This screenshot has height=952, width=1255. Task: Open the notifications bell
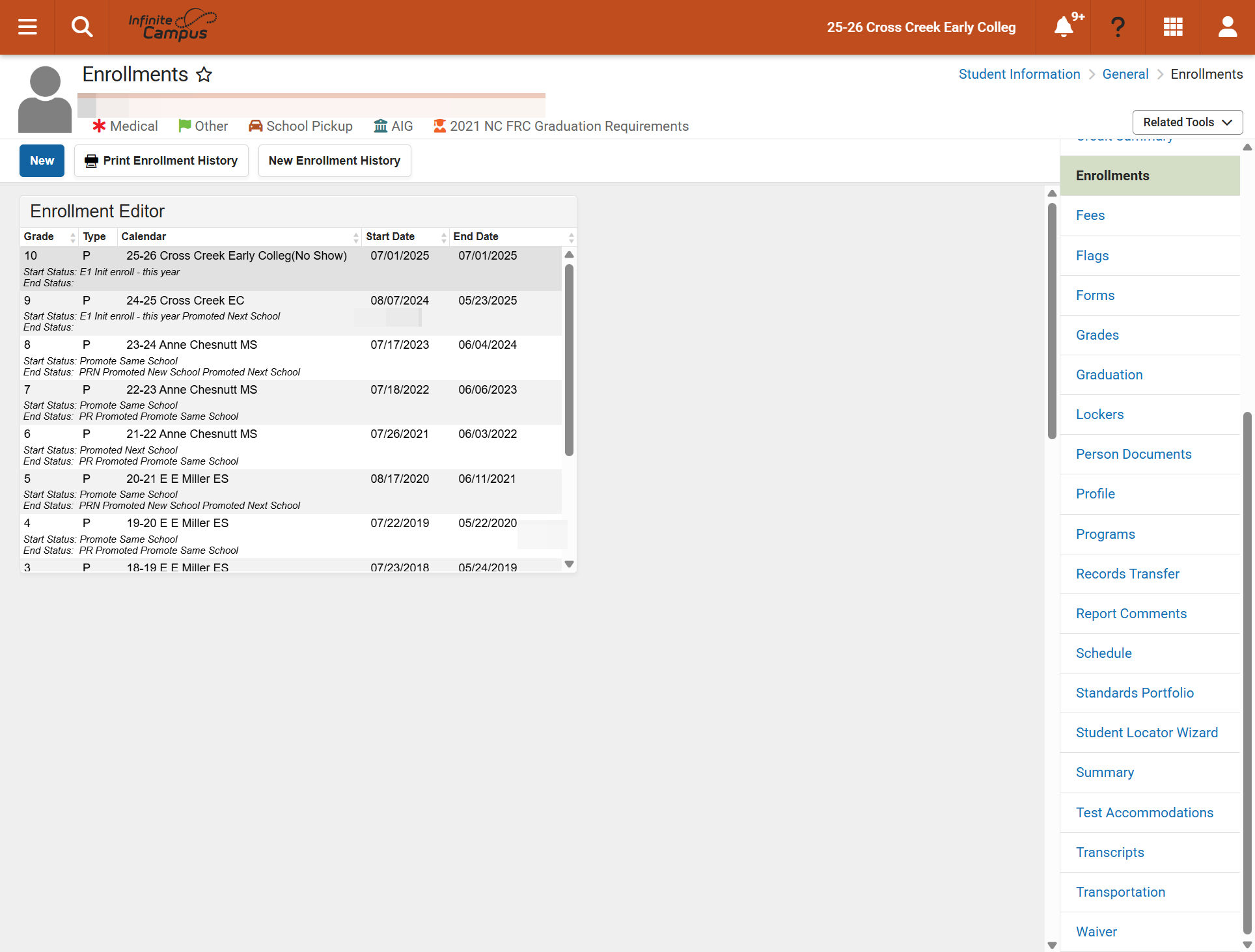pyautogui.click(x=1064, y=27)
